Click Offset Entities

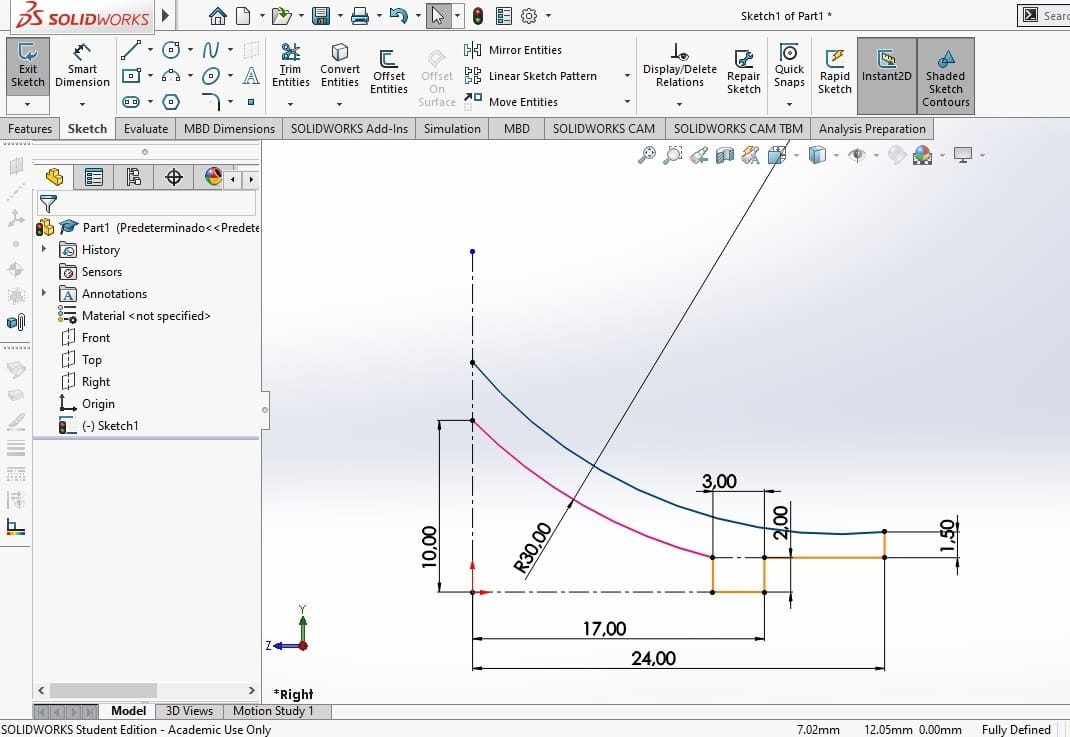[x=388, y=72]
